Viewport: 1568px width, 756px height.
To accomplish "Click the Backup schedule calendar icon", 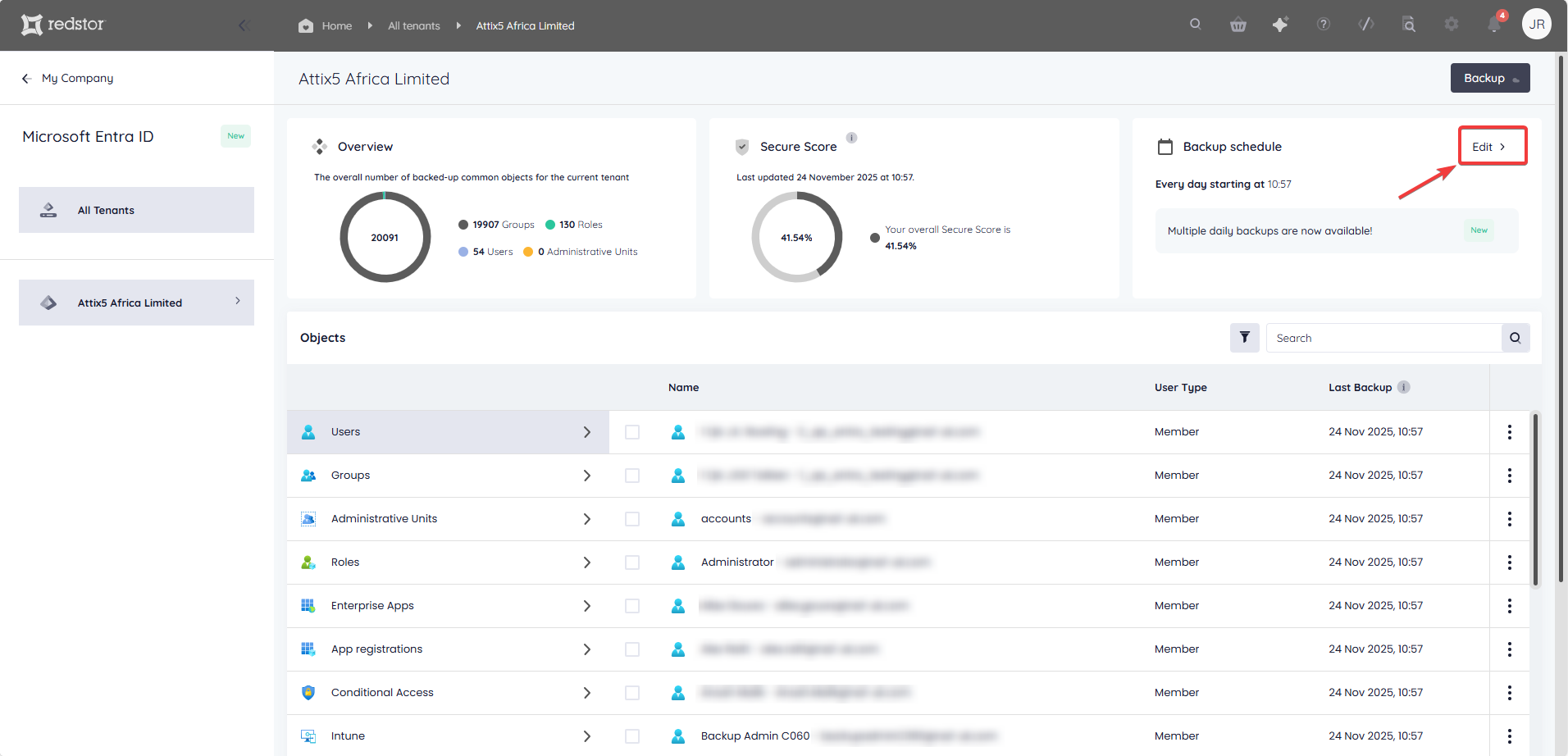I will [1165, 147].
